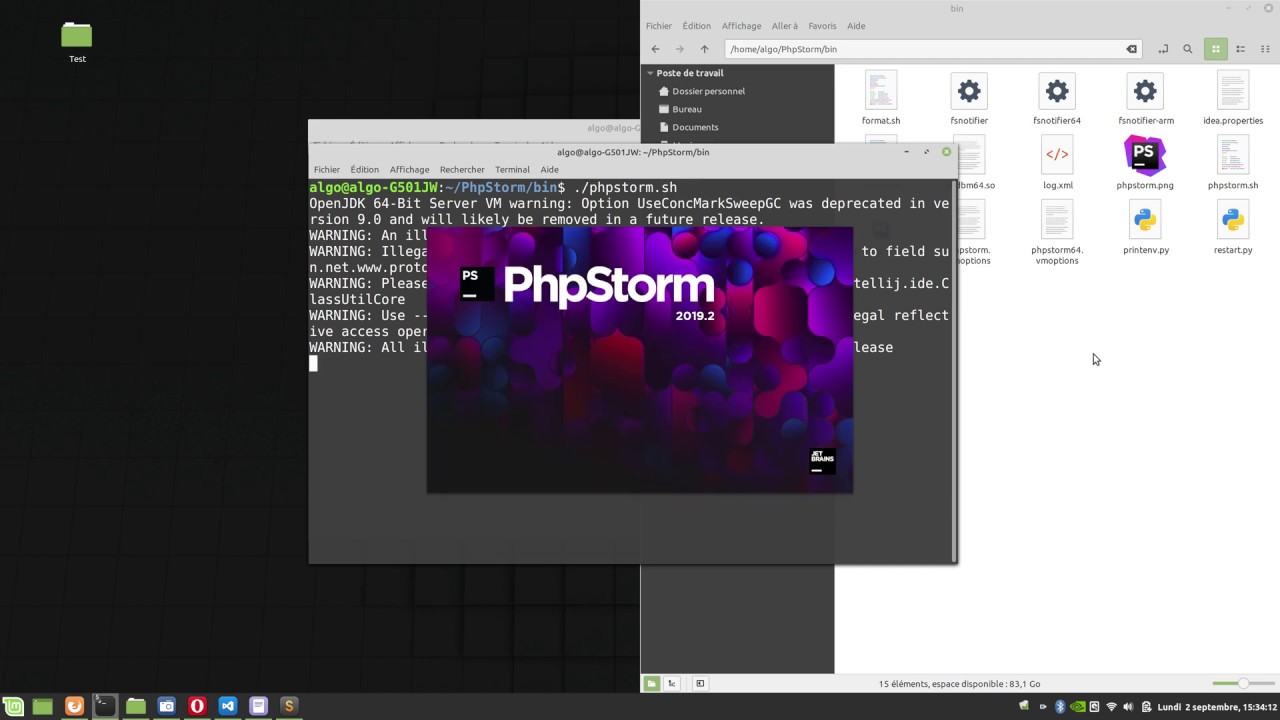
Task: Open the Test folder on desktop
Action: coord(77,43)
